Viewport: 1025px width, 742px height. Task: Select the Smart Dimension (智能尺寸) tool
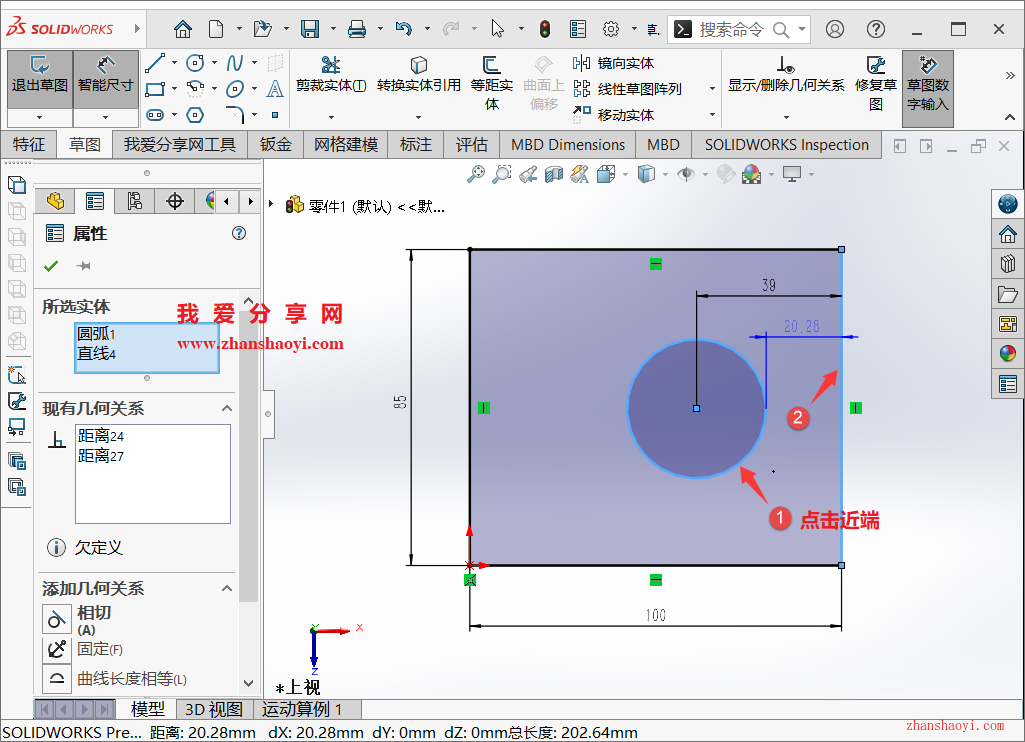(x=105, y=79)
